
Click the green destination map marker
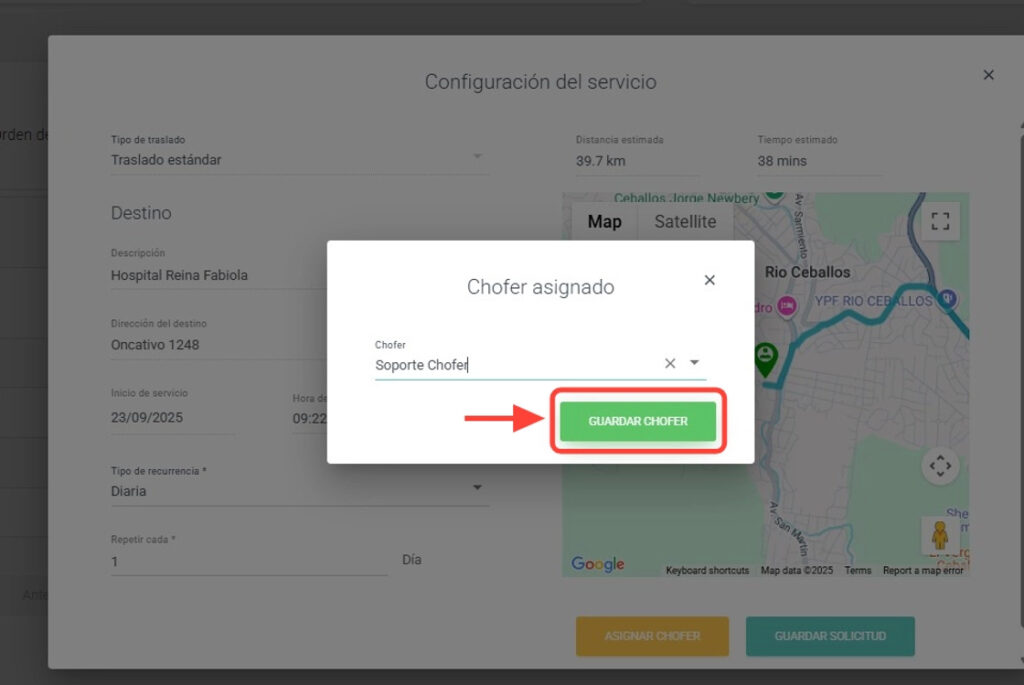click(765, 357)
